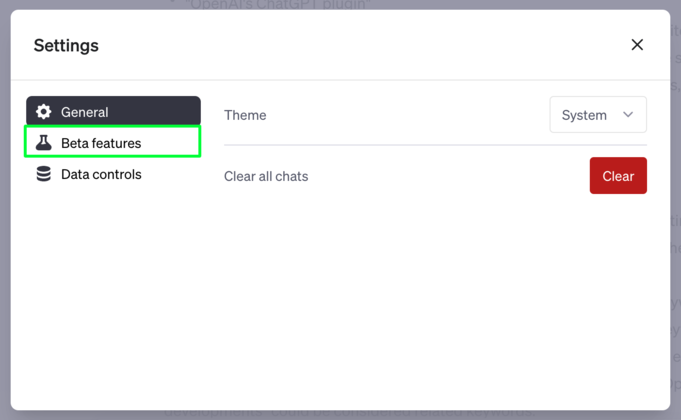
Task: Click the Settings dialog title
Action: tap(66, 45)
